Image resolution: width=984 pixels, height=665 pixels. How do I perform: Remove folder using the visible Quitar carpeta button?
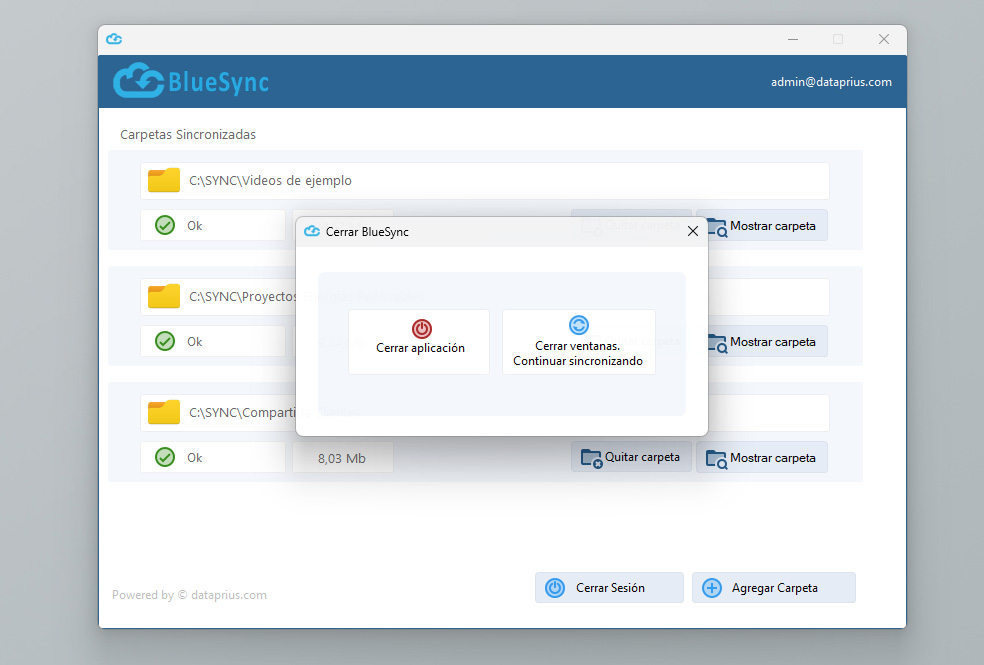tap(631, 457)
